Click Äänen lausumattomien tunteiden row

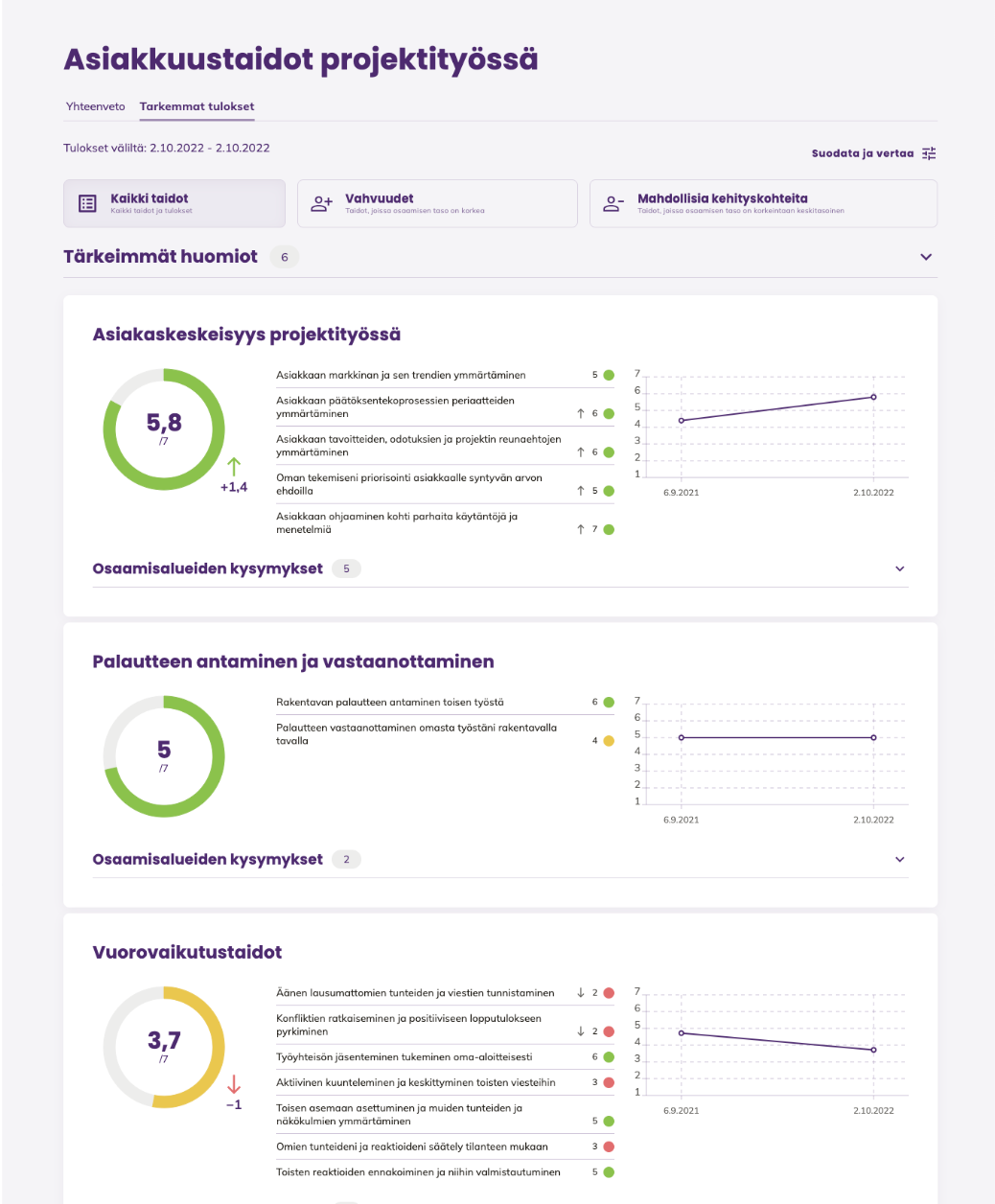coord(445,993)
